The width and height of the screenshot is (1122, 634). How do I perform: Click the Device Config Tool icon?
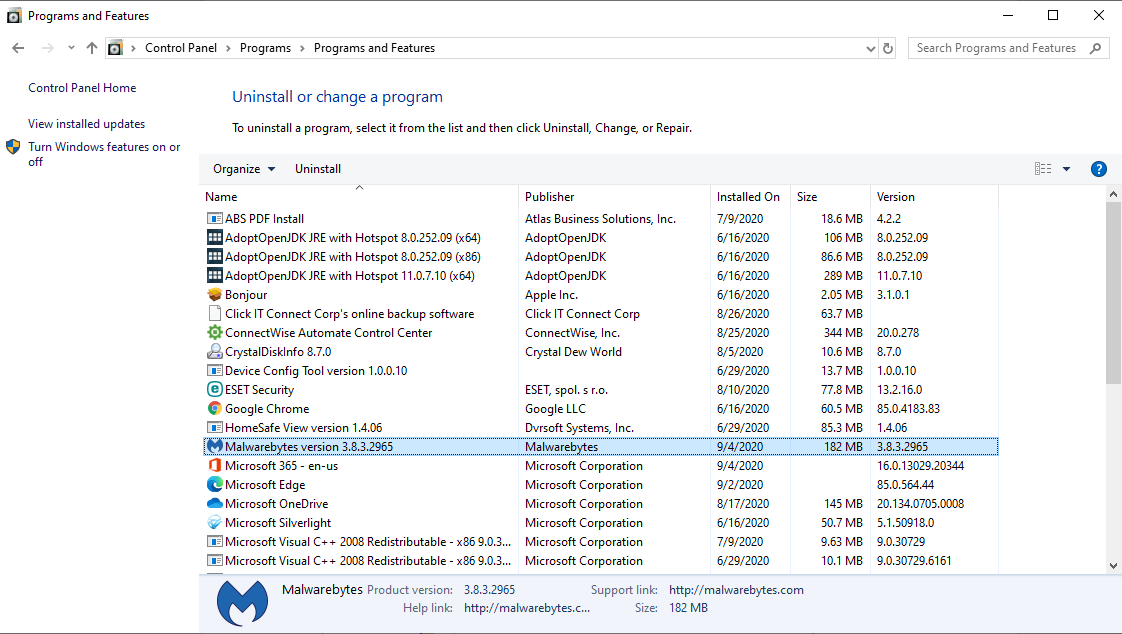[214, 370]
